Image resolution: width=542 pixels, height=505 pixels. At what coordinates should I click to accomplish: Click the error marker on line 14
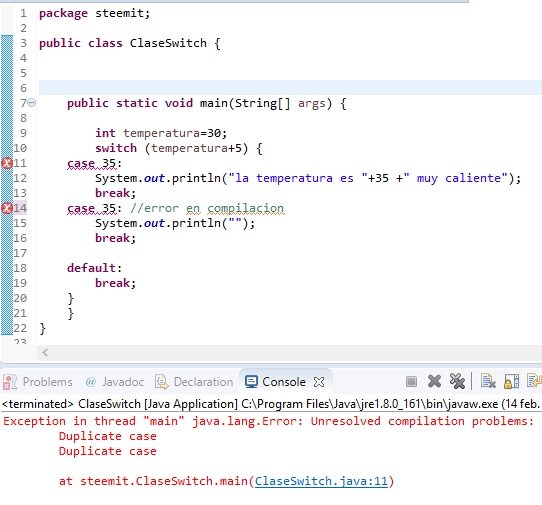7,208
